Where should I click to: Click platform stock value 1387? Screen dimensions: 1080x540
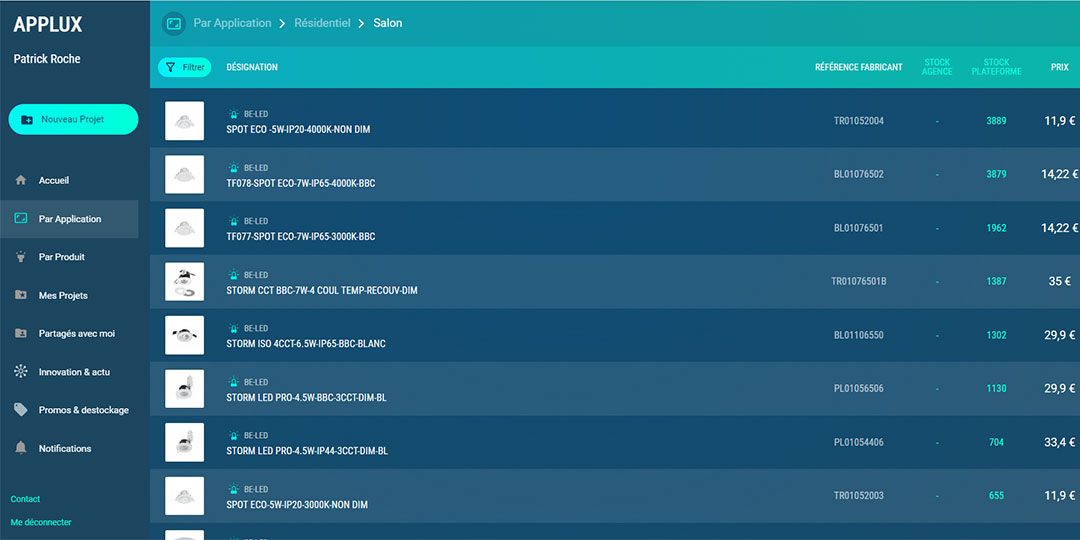pyautogui.click(x=996, y=282)
